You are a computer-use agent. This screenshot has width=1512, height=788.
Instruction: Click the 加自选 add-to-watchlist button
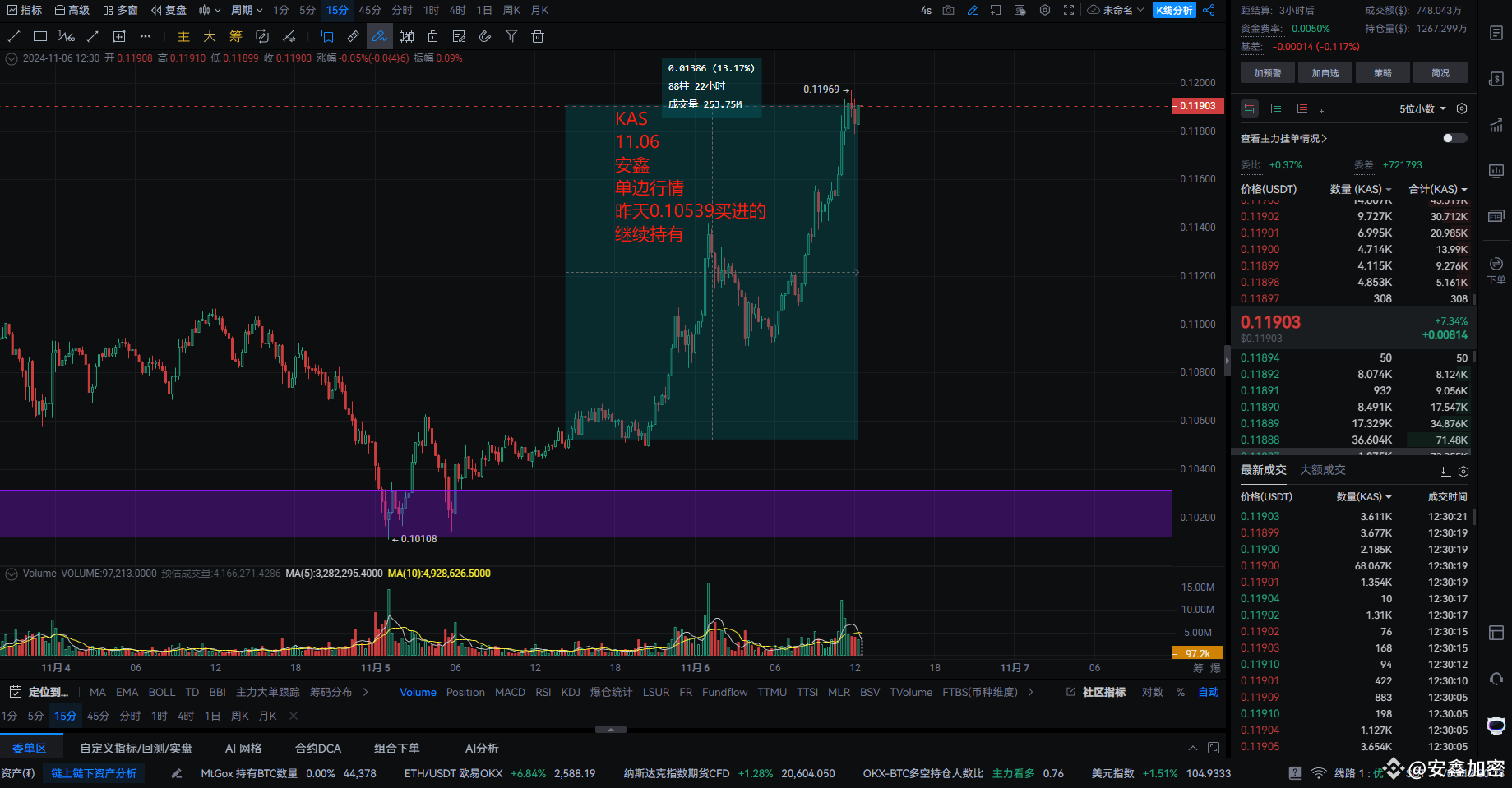pyautogui.click(x=1325, y=72)
